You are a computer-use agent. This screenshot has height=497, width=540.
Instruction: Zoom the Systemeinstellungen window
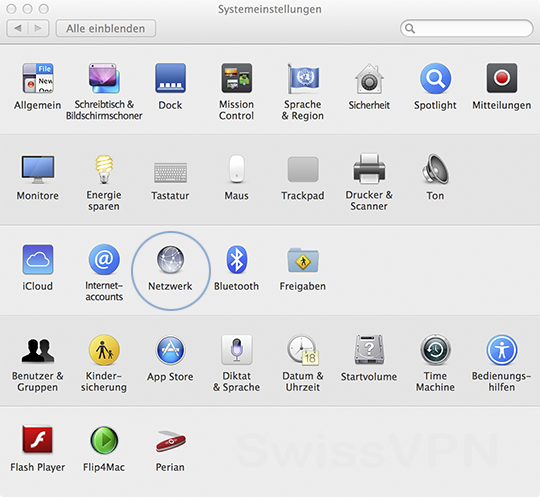pos(44,9)
